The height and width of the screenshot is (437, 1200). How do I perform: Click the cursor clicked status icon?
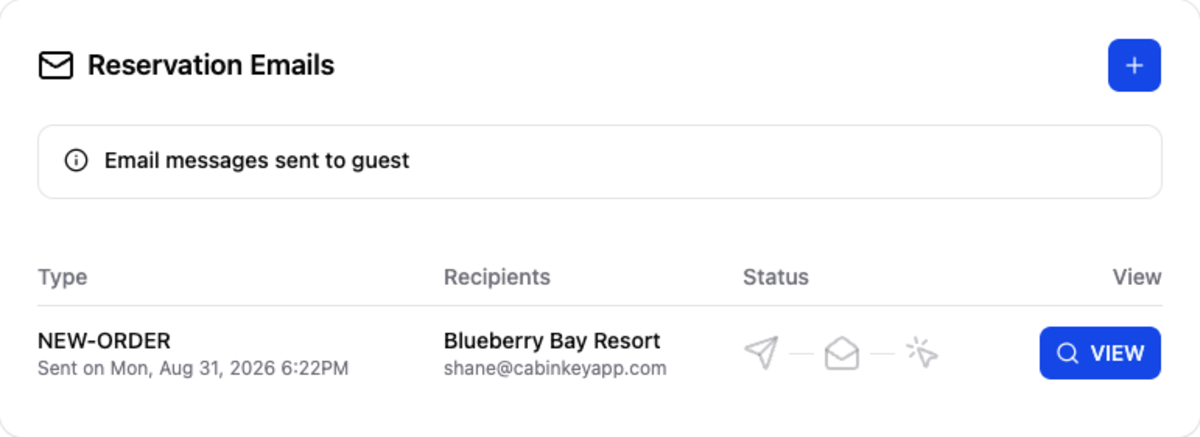click(922, 352)
